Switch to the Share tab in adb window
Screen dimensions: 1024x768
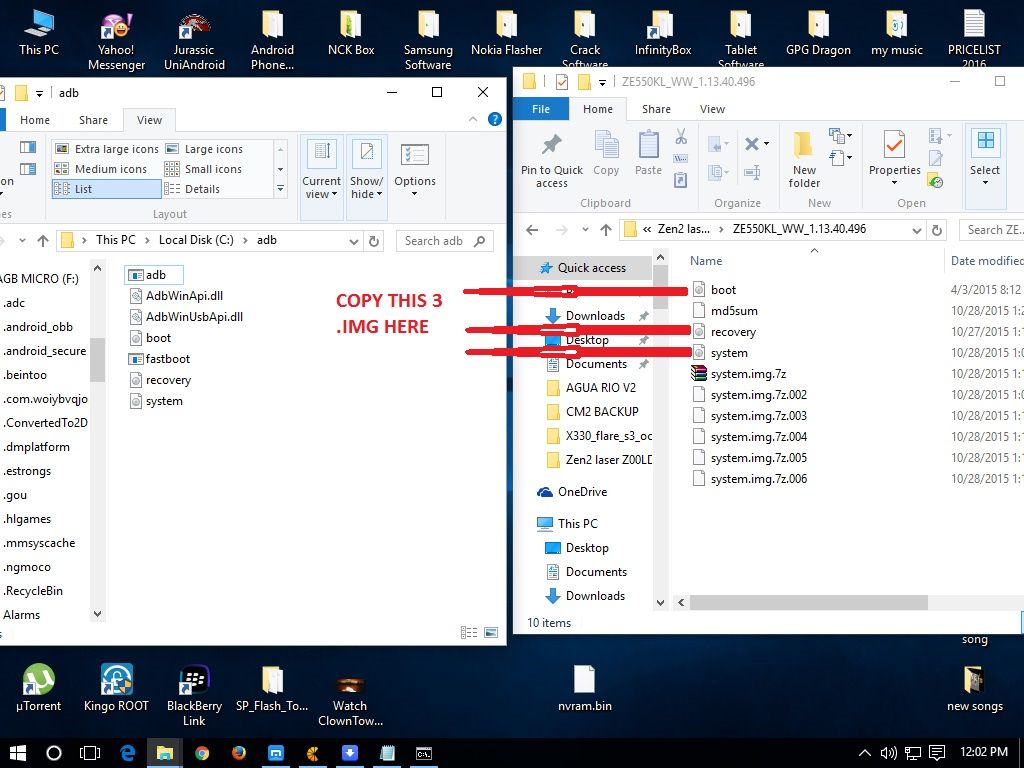(93, 120)
